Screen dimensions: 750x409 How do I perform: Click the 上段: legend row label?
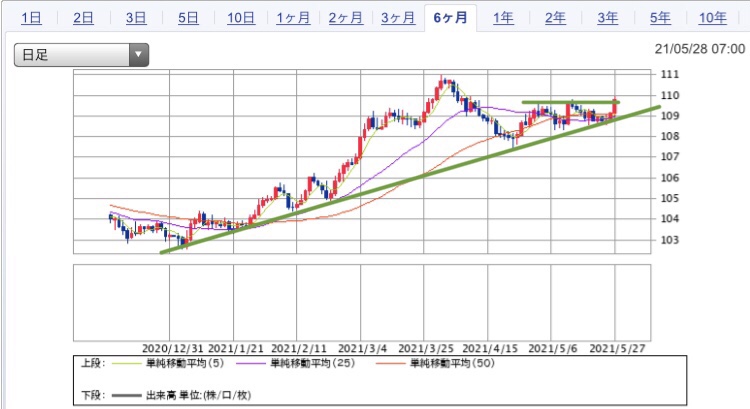coord(93,364)
